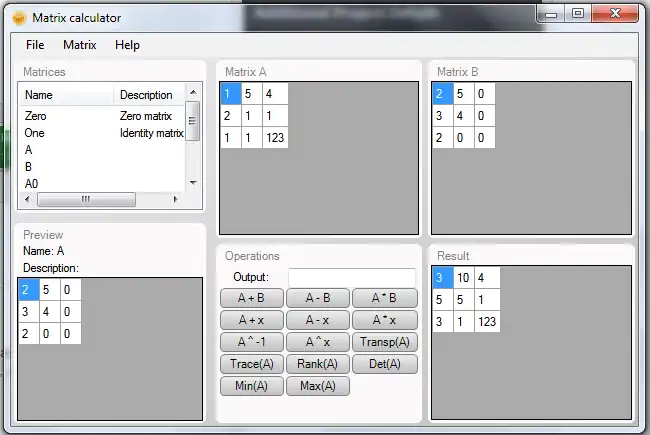Image resolution: width=650 pixels, height=435 pixels.
Task: Select Result cell containing 123
Action: coord(487,322)
